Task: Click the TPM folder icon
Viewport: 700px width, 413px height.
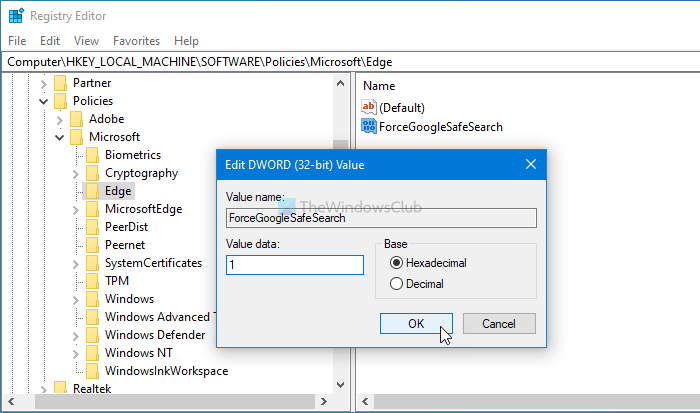Action: [92, 281]
